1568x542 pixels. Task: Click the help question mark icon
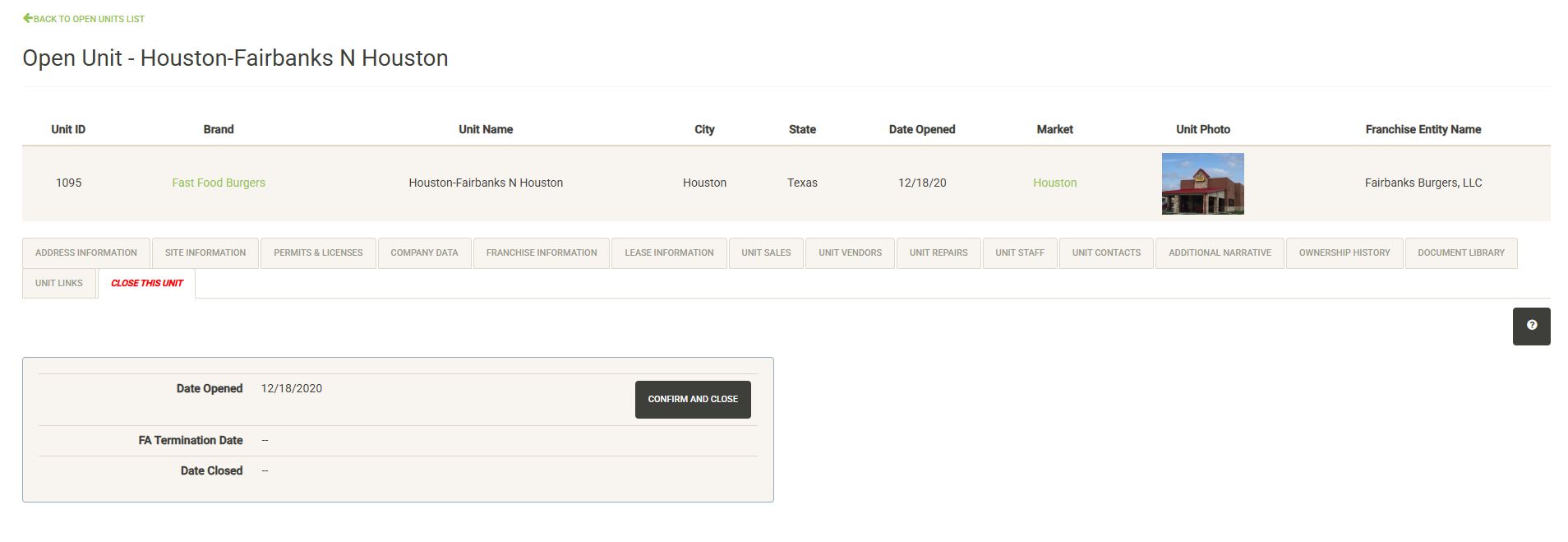(x=1531, y=326)
